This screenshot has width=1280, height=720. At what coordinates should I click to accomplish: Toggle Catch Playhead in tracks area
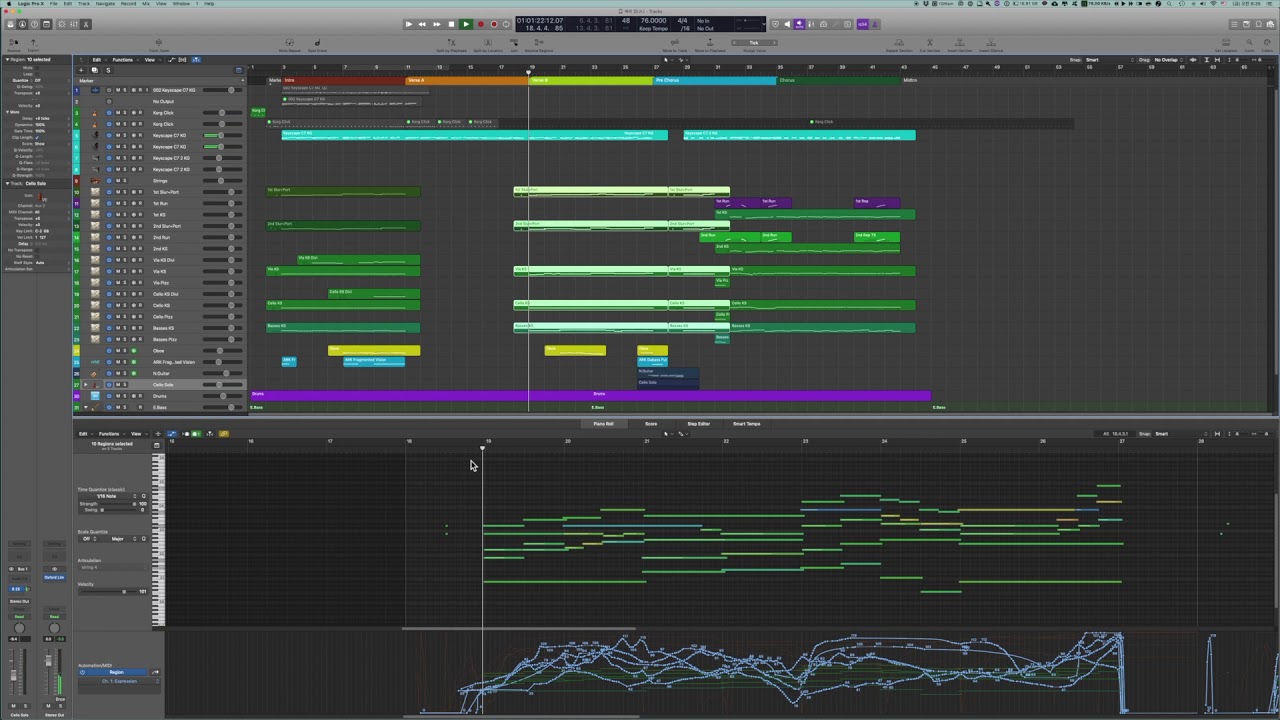196,60
